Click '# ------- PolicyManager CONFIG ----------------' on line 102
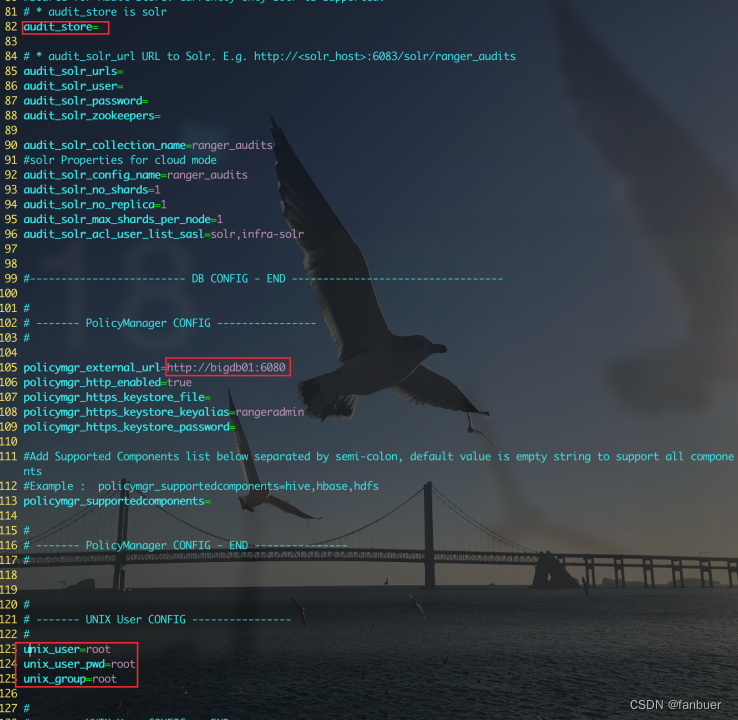738x720 pixels. (169, 323)
